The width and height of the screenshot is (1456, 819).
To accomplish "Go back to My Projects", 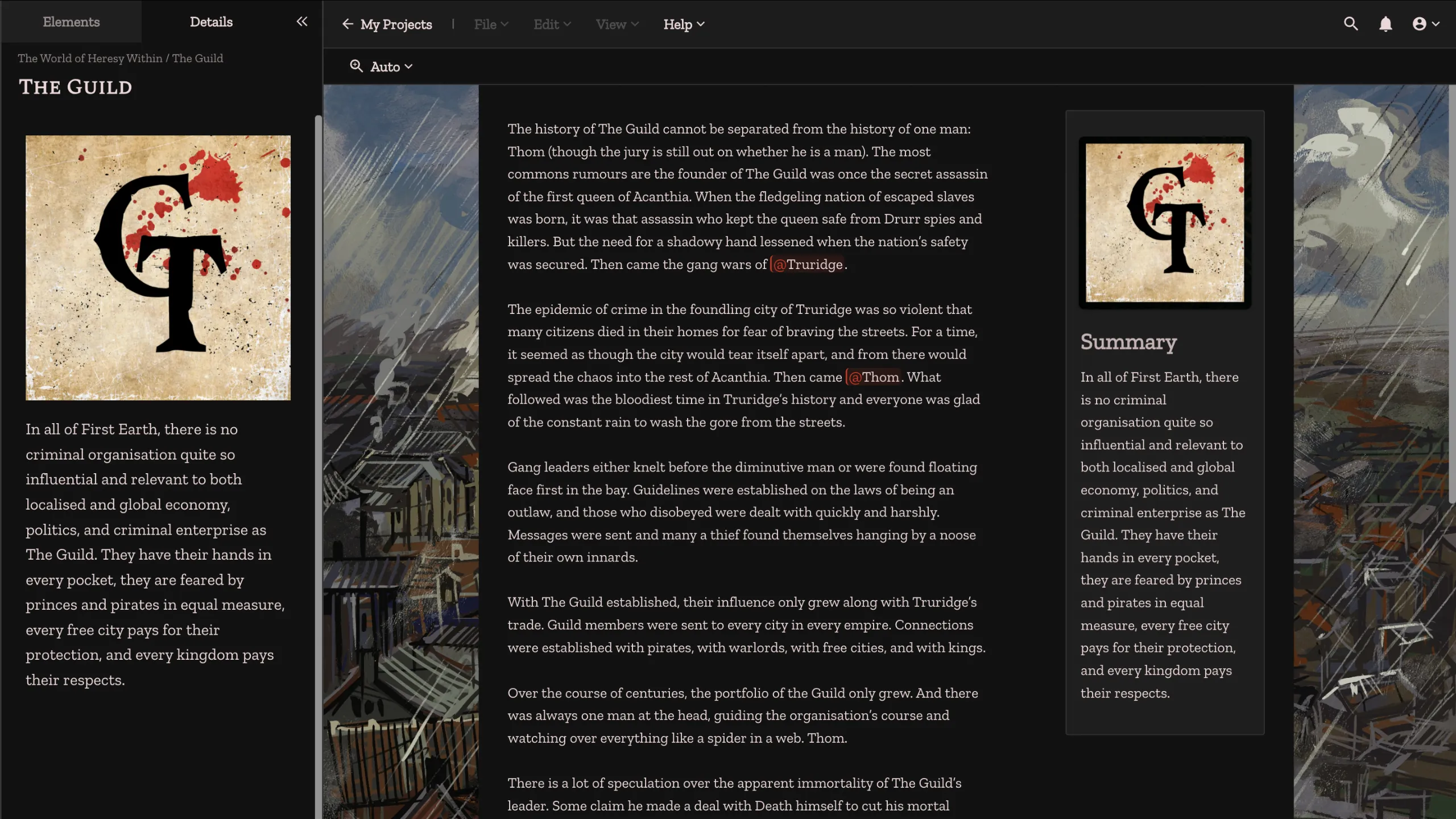I will (x=396, y=24).
